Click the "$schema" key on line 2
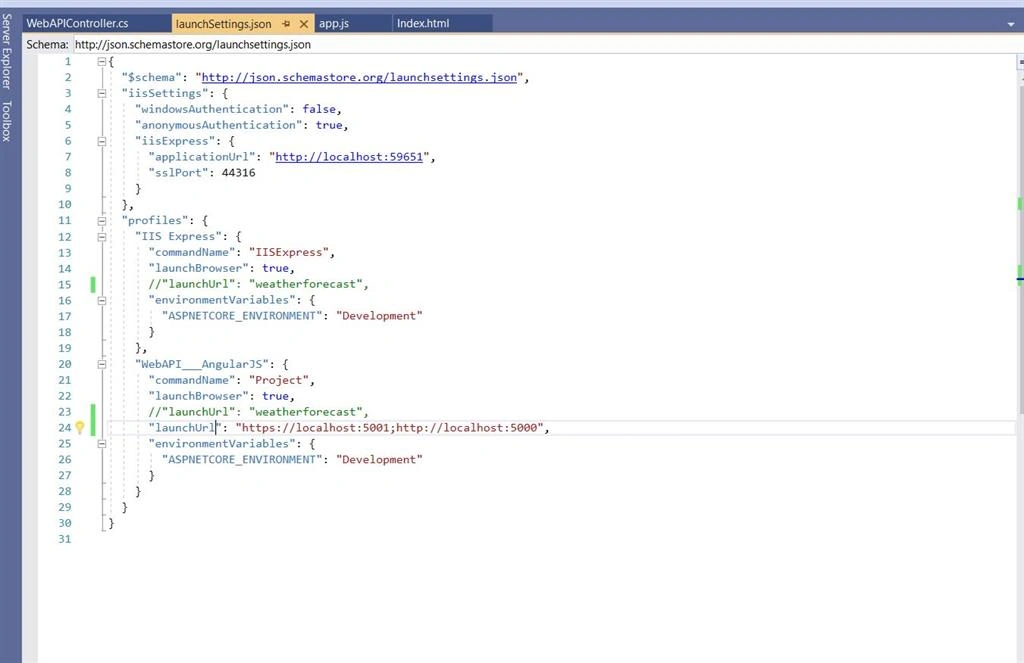Screen dimensions: 1024x663 [x=152, y=77]
